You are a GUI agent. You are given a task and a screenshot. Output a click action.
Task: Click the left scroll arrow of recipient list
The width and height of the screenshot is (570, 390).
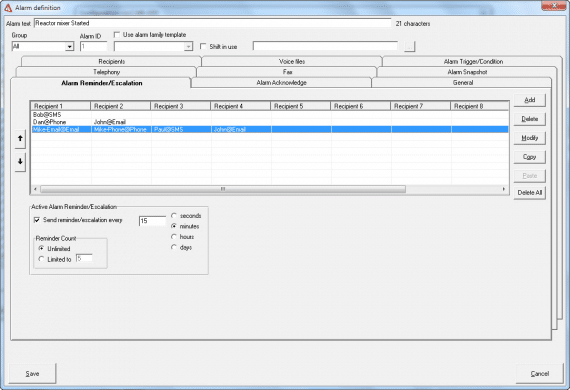point(35,189)
